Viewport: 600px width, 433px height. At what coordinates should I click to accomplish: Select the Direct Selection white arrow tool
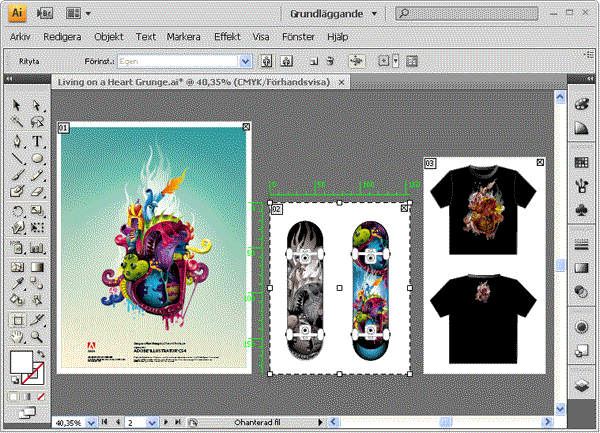[x=37, y=105]
